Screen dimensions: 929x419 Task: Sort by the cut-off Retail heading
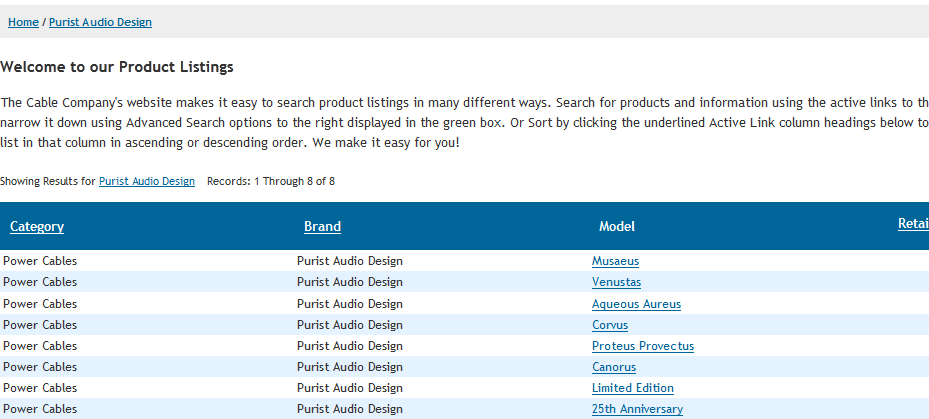coord(913,223)
